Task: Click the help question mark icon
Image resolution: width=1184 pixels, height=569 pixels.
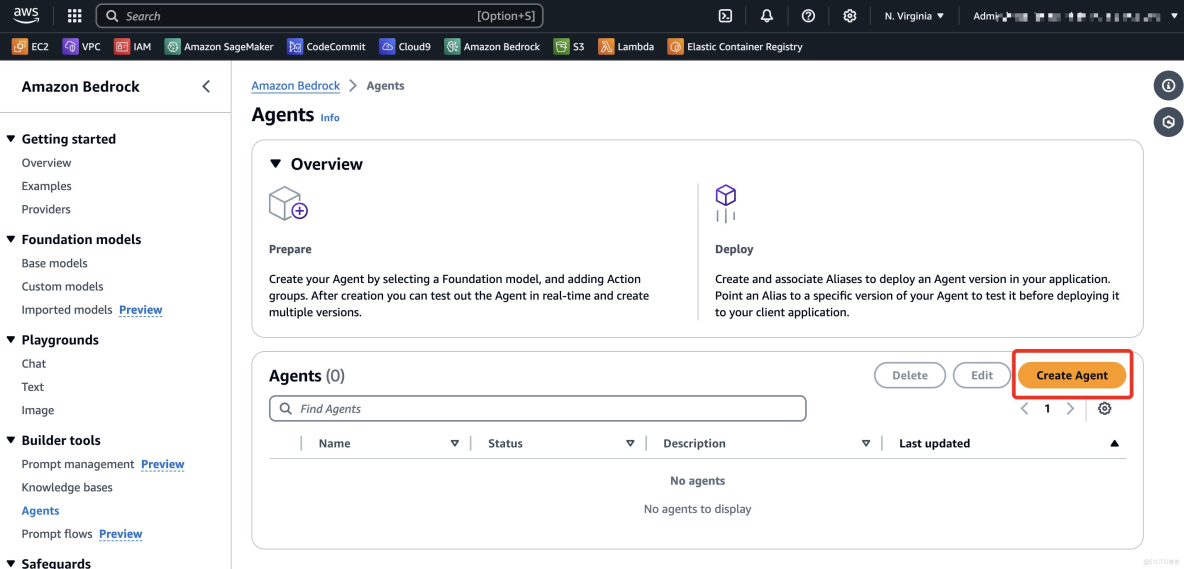Action: [x=808, y=16]
